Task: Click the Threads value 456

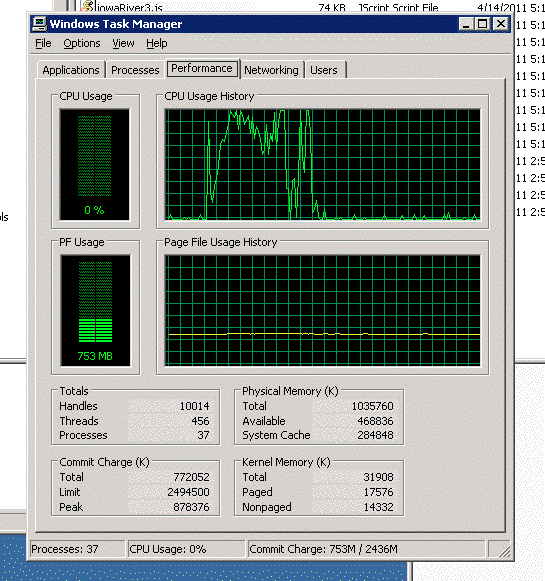Action: [200, 421]
